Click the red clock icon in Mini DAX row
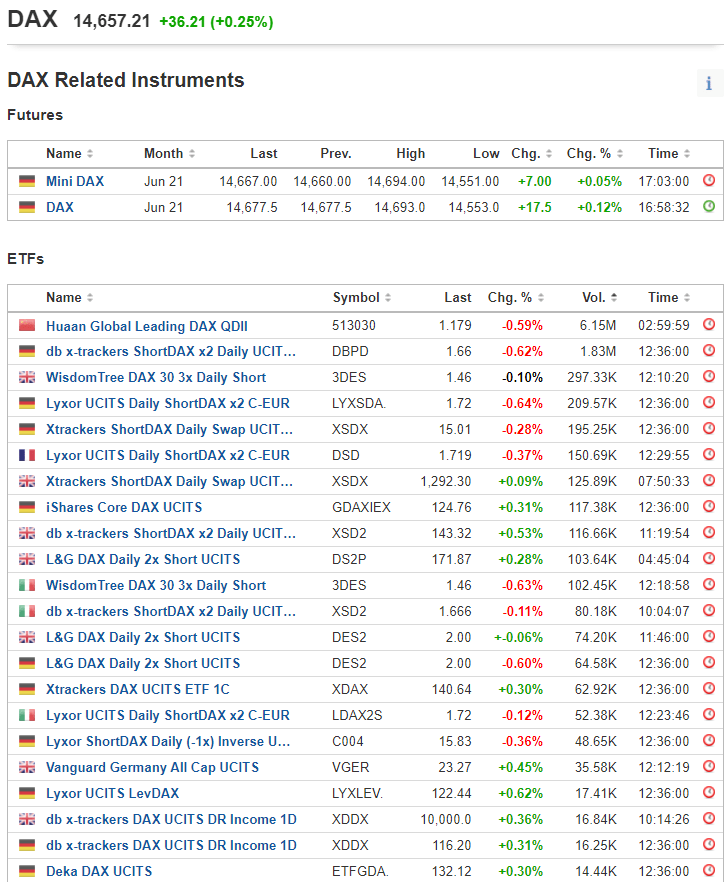The image size is (725, 882). click(x=709, y=181)
